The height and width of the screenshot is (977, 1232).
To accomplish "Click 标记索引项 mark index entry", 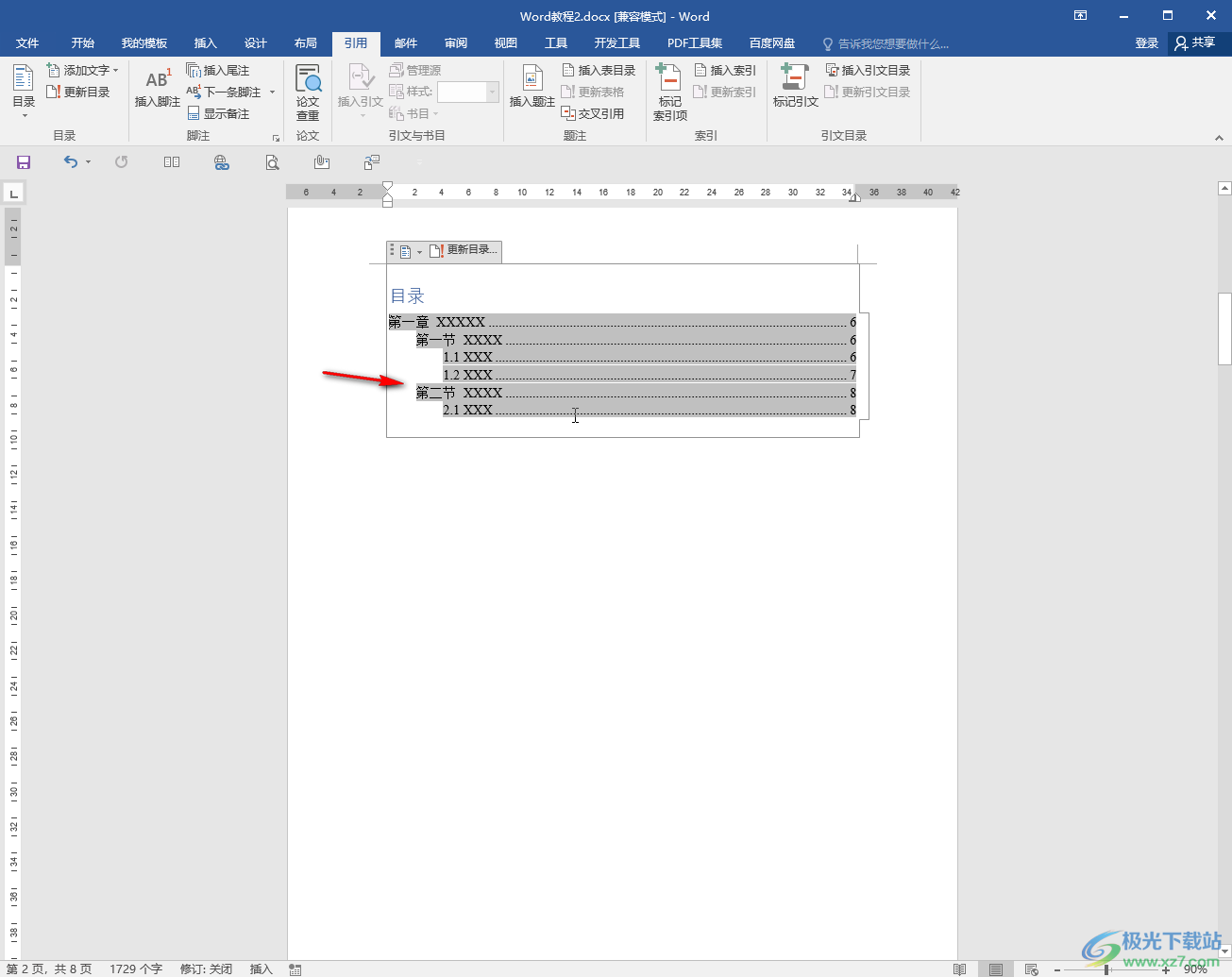I will pos(669,93).
